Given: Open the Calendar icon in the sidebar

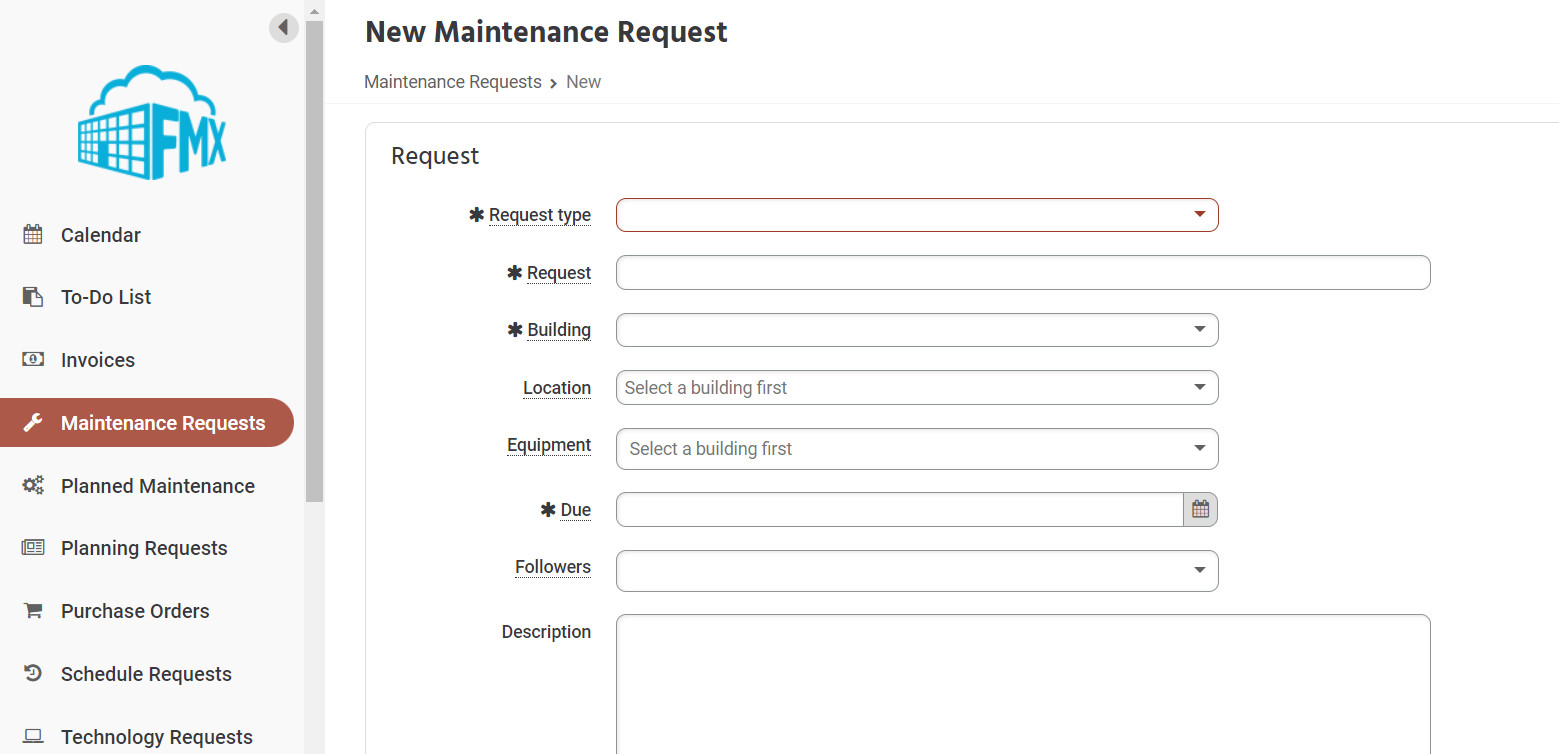Looking at the screenshot, I should click(x=33, y=235).
